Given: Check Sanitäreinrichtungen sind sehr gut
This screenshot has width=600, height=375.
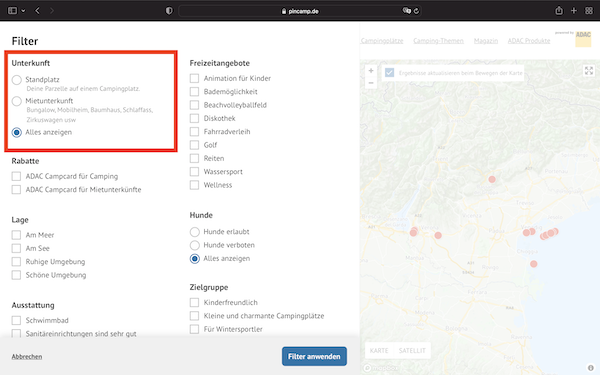Looking at the screenshot, I should pyautogui.click(x=16, y=334).
